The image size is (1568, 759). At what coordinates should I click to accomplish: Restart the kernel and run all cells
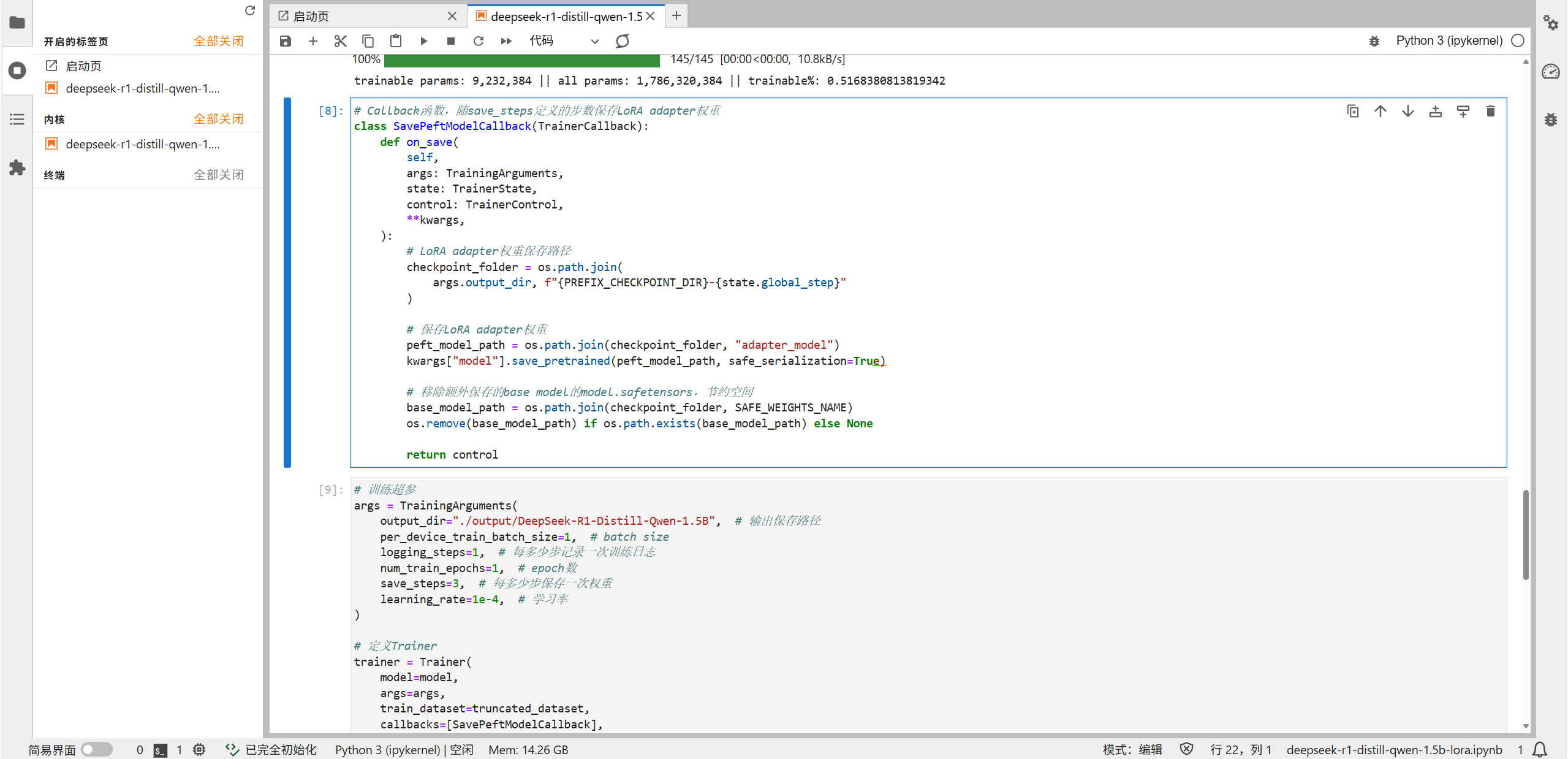coord(506,41)
